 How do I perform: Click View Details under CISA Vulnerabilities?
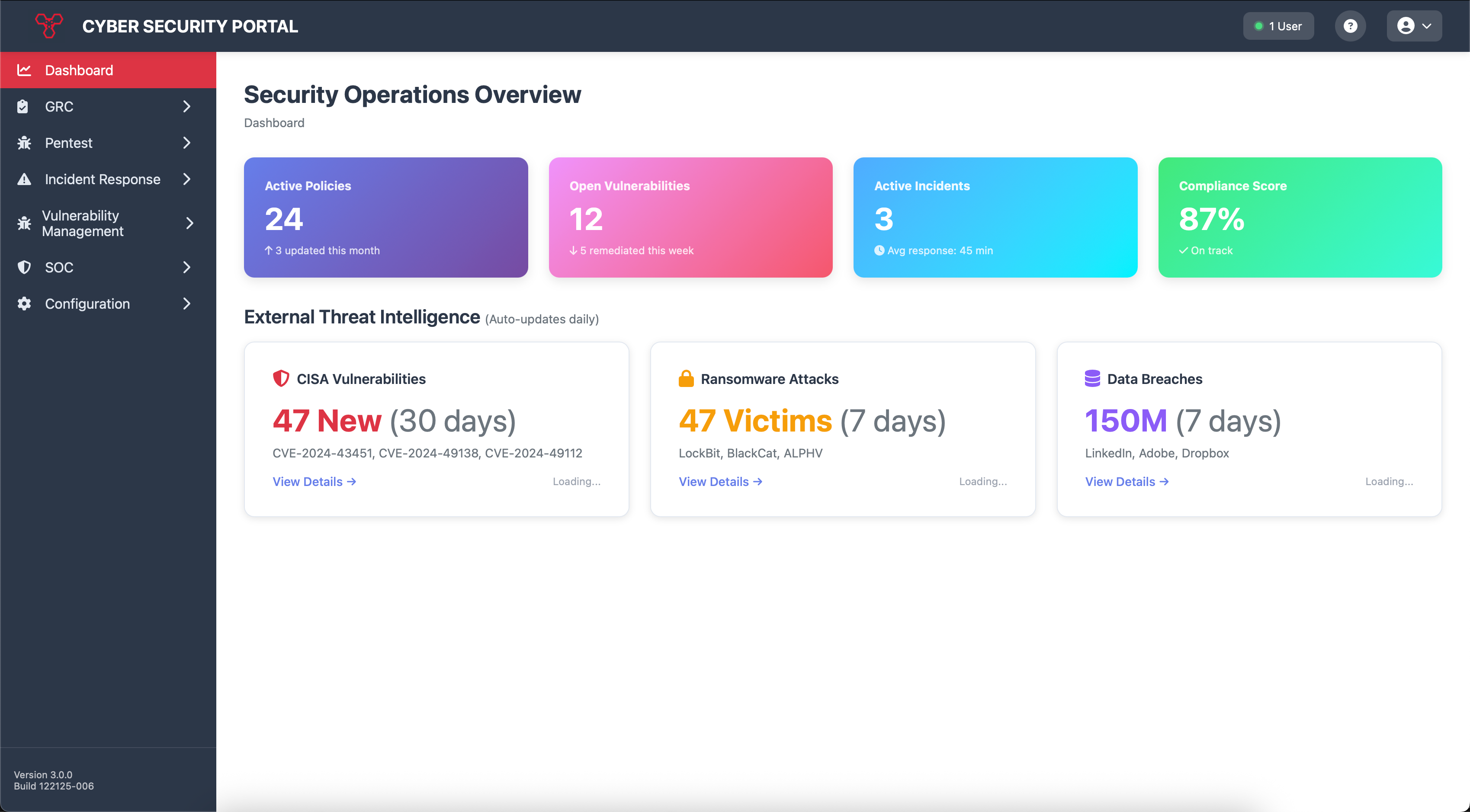click(314, 481)
